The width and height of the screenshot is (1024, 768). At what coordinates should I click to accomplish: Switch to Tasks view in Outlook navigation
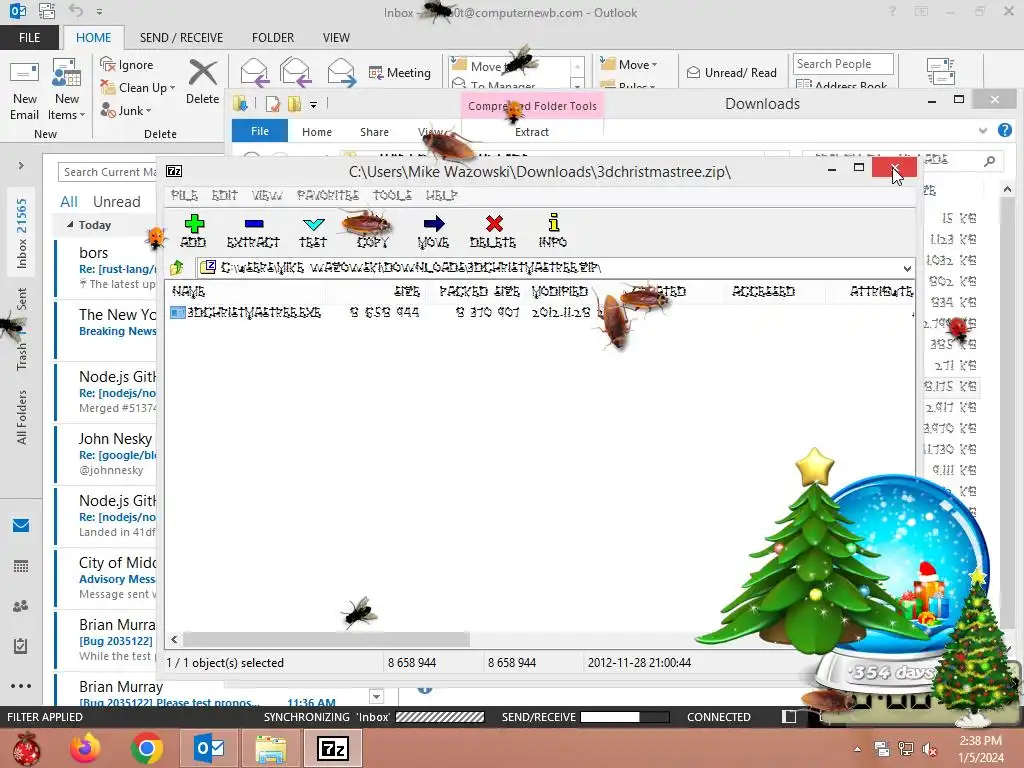click(x=21, y=646)
